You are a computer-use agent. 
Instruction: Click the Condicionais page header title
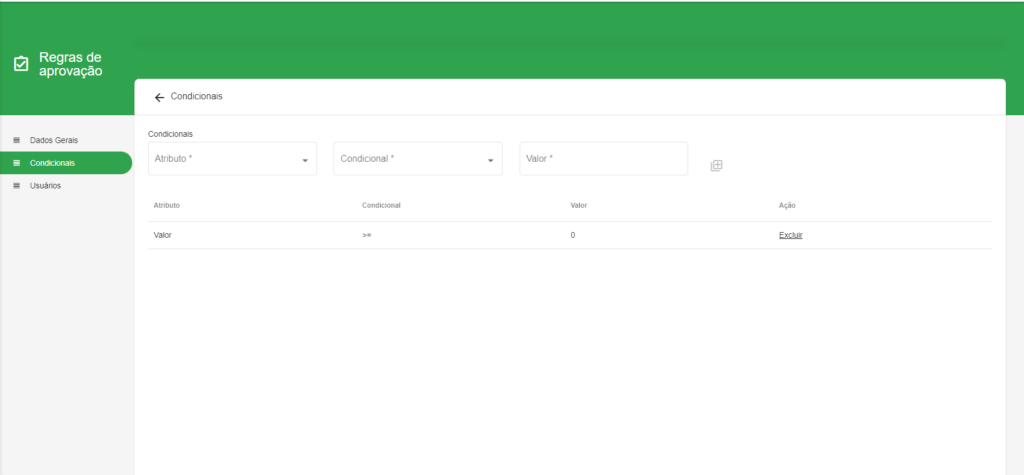pos(197,96)
